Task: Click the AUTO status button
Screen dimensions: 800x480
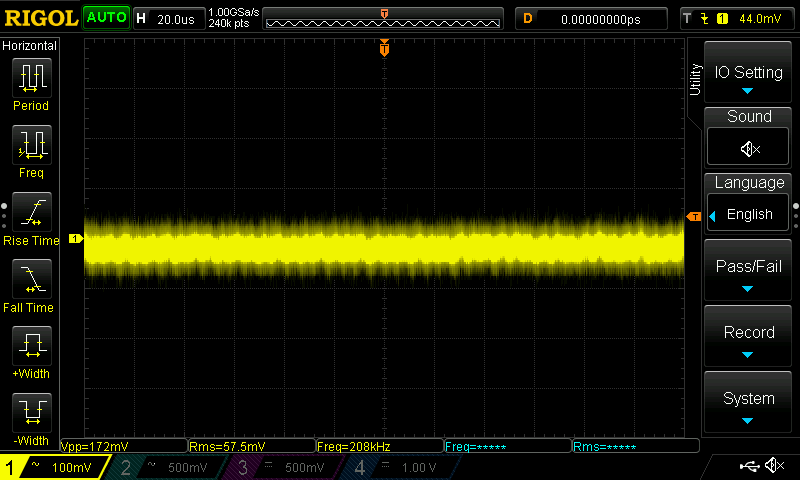Action: pos(106,17)
